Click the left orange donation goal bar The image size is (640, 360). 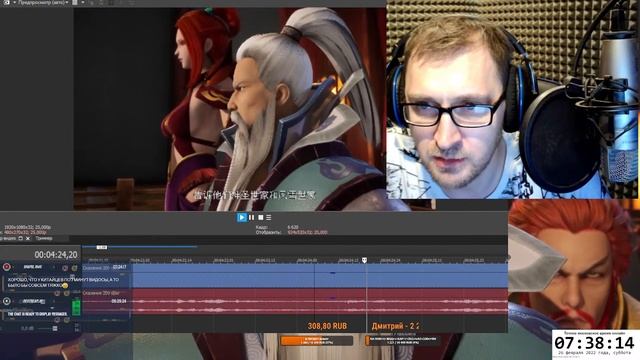[317, 340]
